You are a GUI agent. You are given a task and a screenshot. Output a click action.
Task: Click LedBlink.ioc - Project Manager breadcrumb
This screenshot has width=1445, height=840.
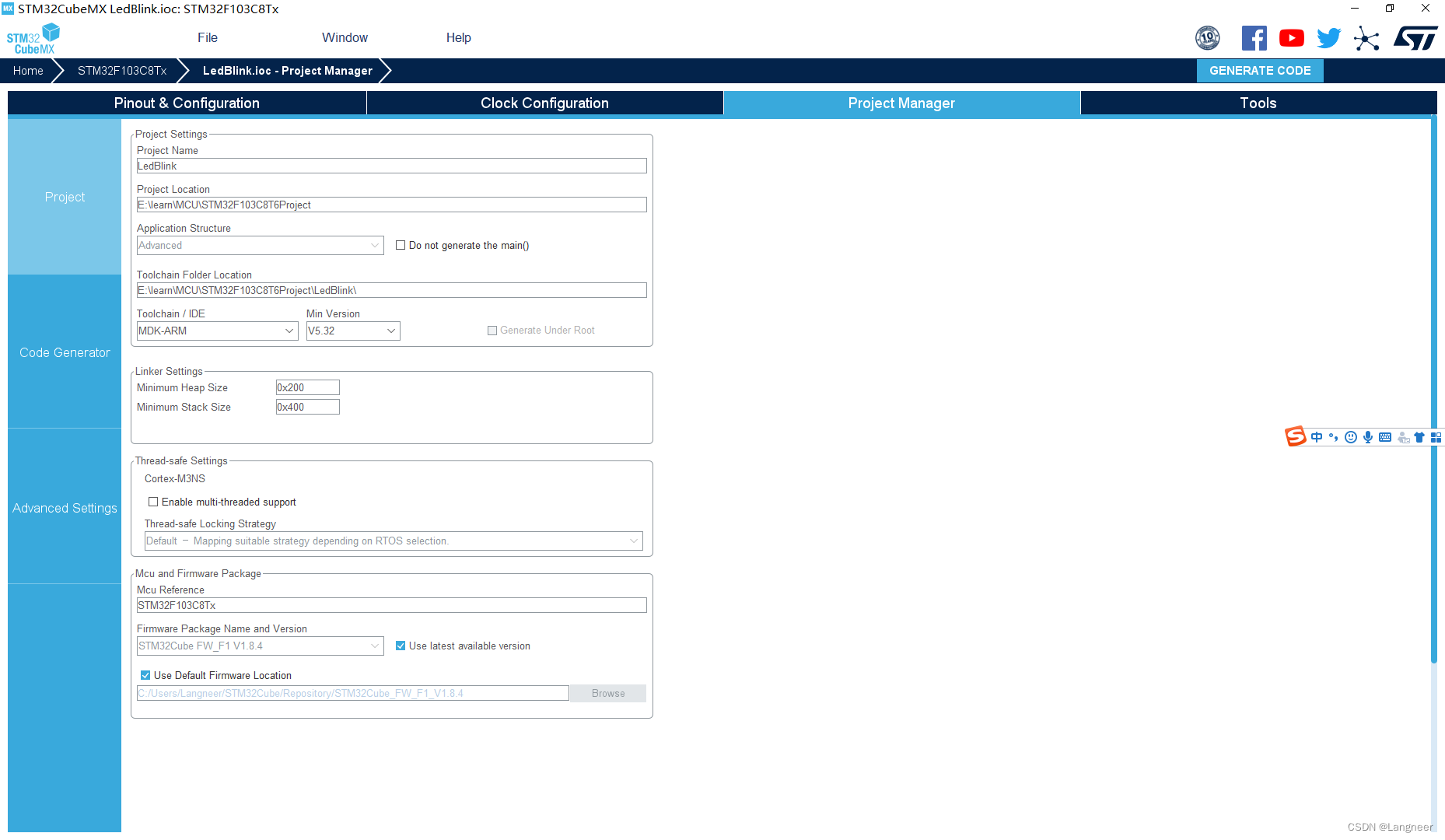(288, 70)
